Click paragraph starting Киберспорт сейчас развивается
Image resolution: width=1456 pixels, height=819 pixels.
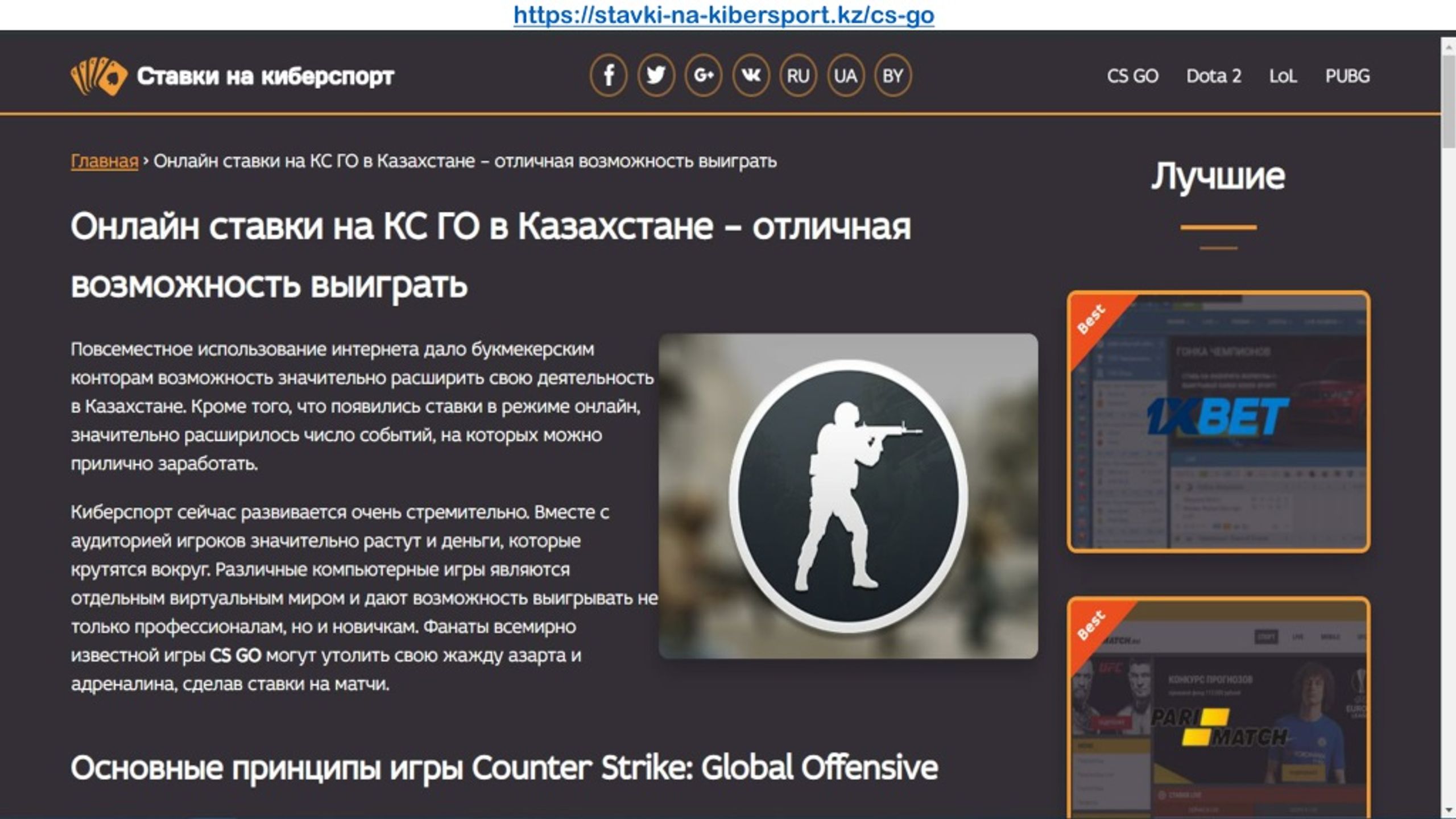(x=364, y=598)
